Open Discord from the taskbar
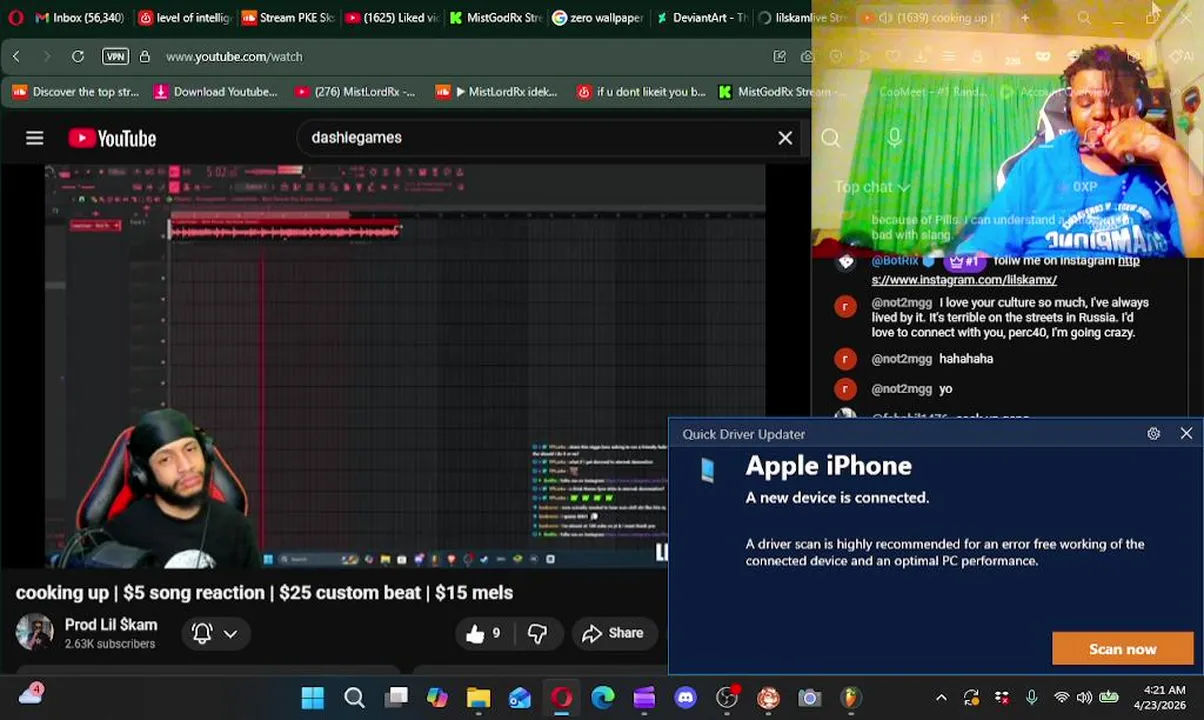This screenshot has width=1204, height=720. tap(685, 697)
